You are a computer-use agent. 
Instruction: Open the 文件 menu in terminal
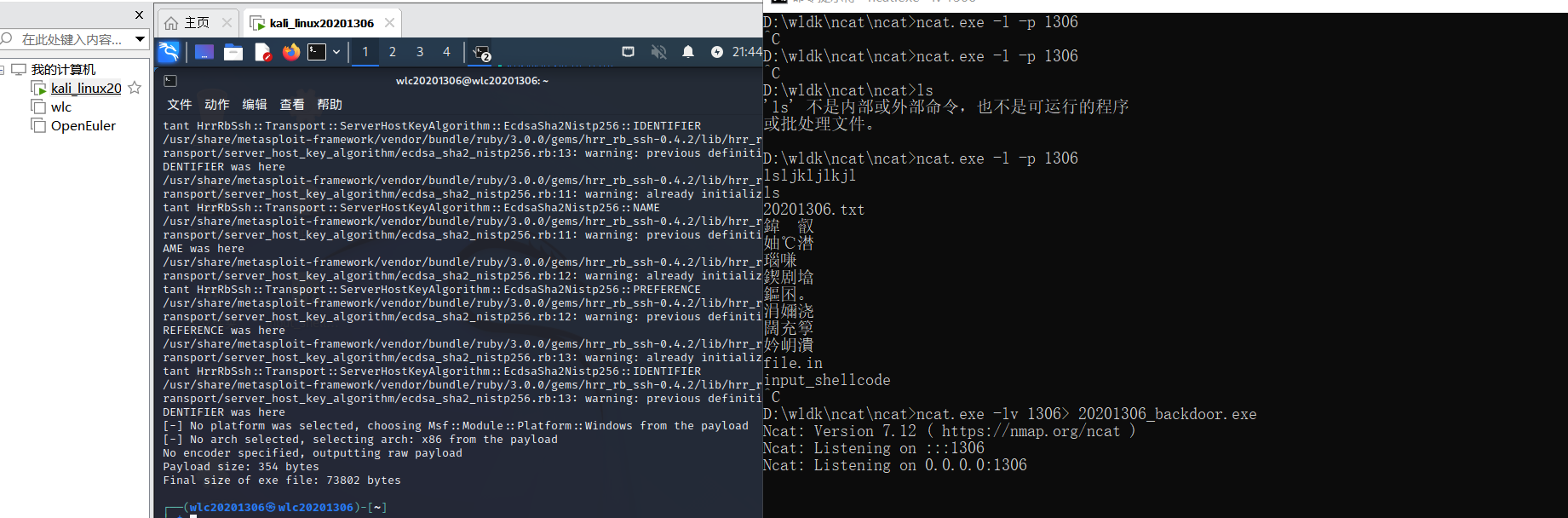coord(180,105)
